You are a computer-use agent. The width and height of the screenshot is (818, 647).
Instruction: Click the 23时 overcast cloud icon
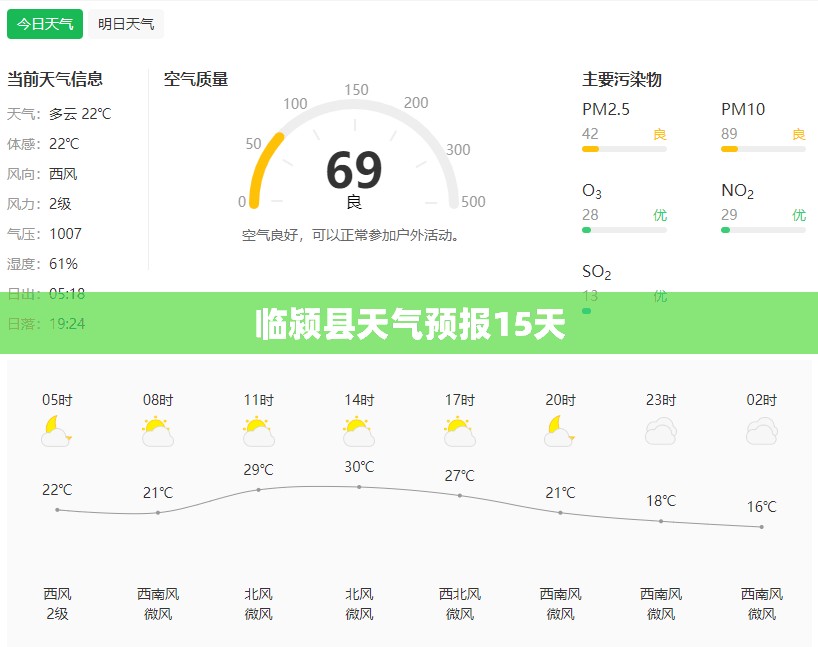(x=660, y=431)
